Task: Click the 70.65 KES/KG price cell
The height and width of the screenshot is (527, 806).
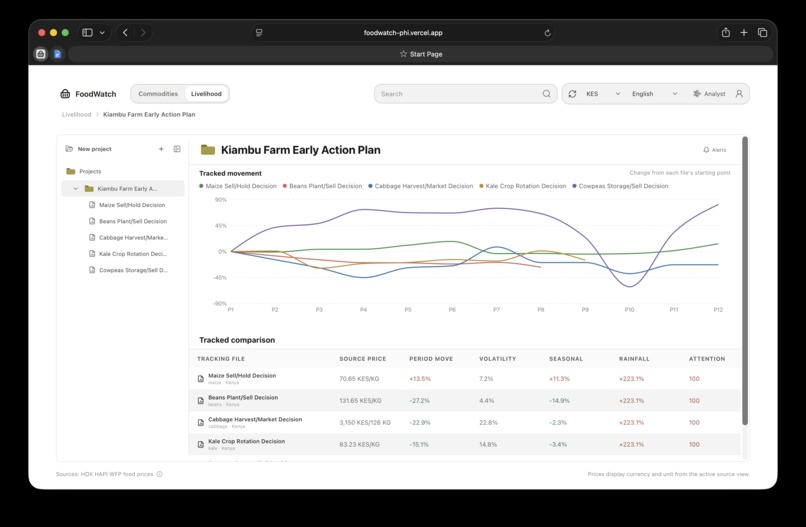Action: pyautogui.click(x=359, y=379)
